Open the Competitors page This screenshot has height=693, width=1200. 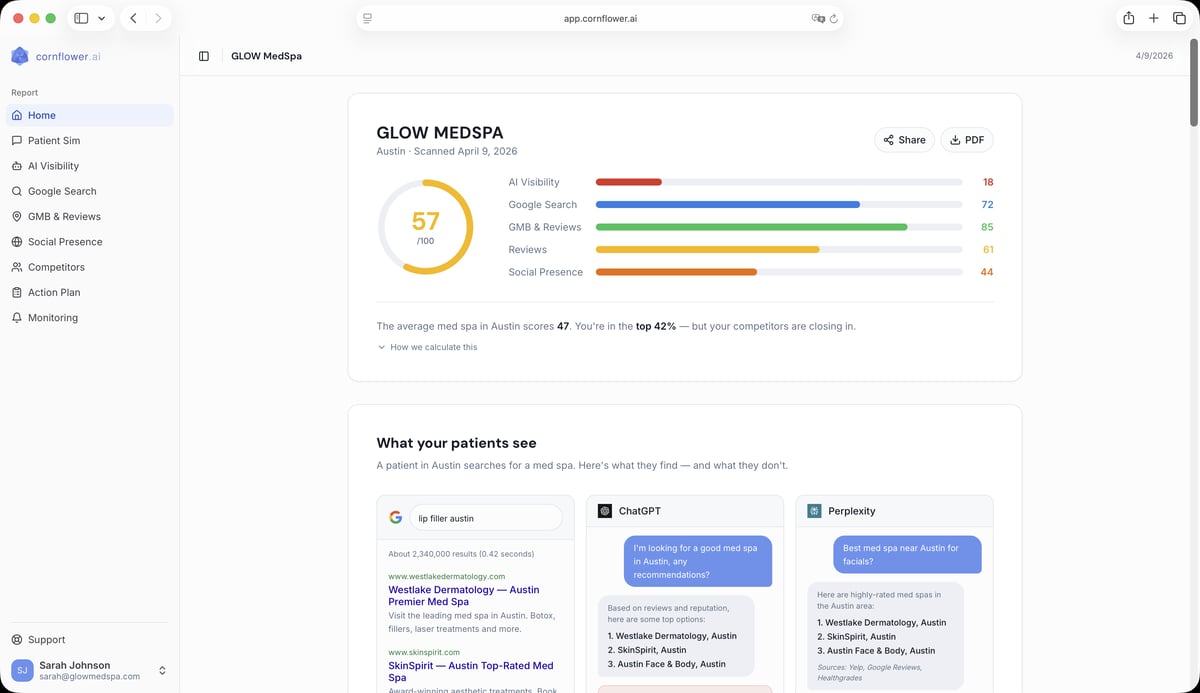[x=90, y=267]
